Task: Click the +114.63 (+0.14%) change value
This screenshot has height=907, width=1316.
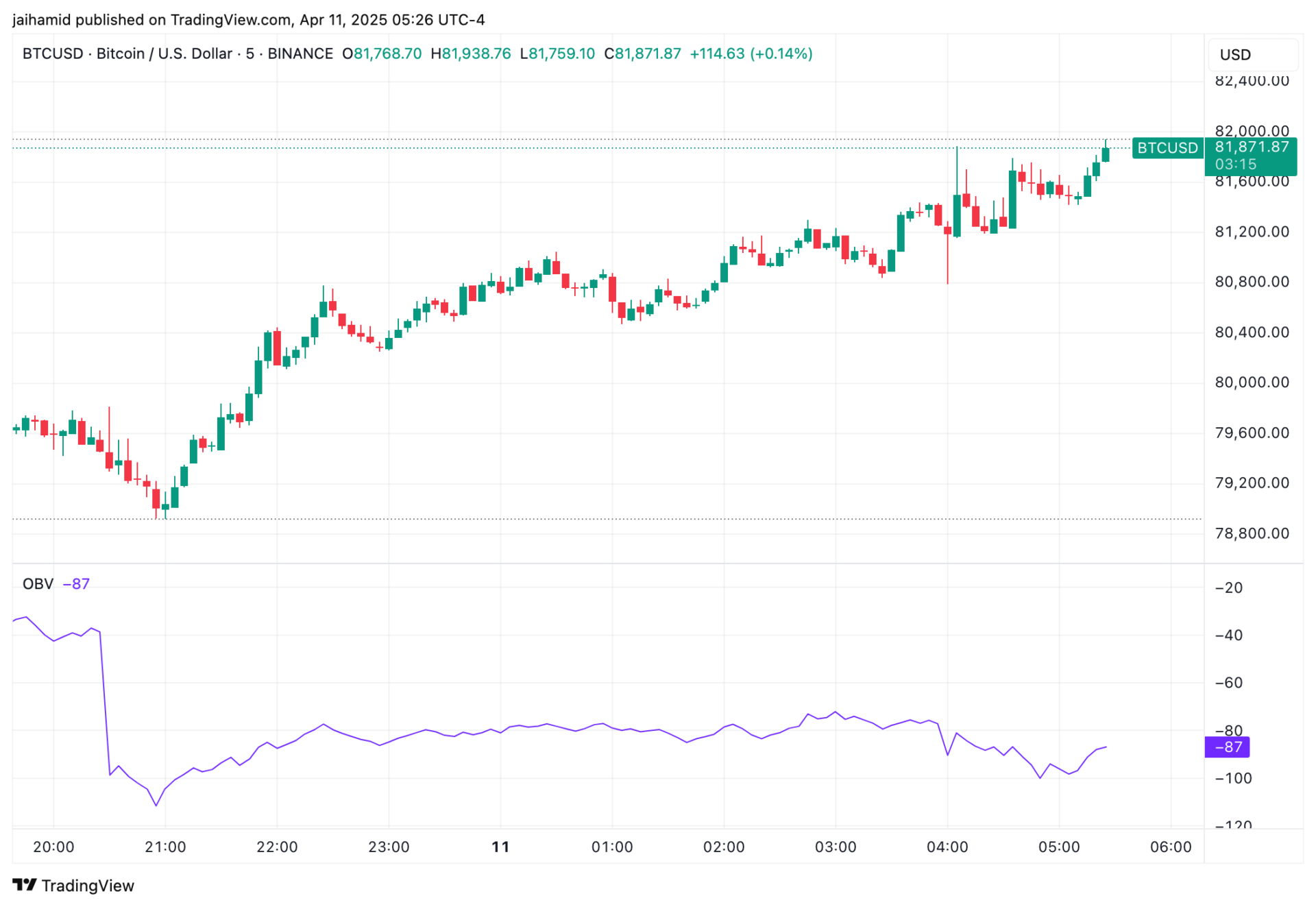Action: click(x=751, y=53)
